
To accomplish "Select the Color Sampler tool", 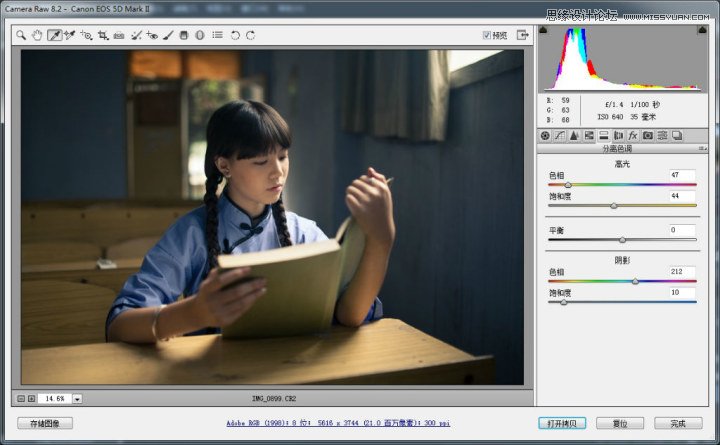I will tap(70, 35).
